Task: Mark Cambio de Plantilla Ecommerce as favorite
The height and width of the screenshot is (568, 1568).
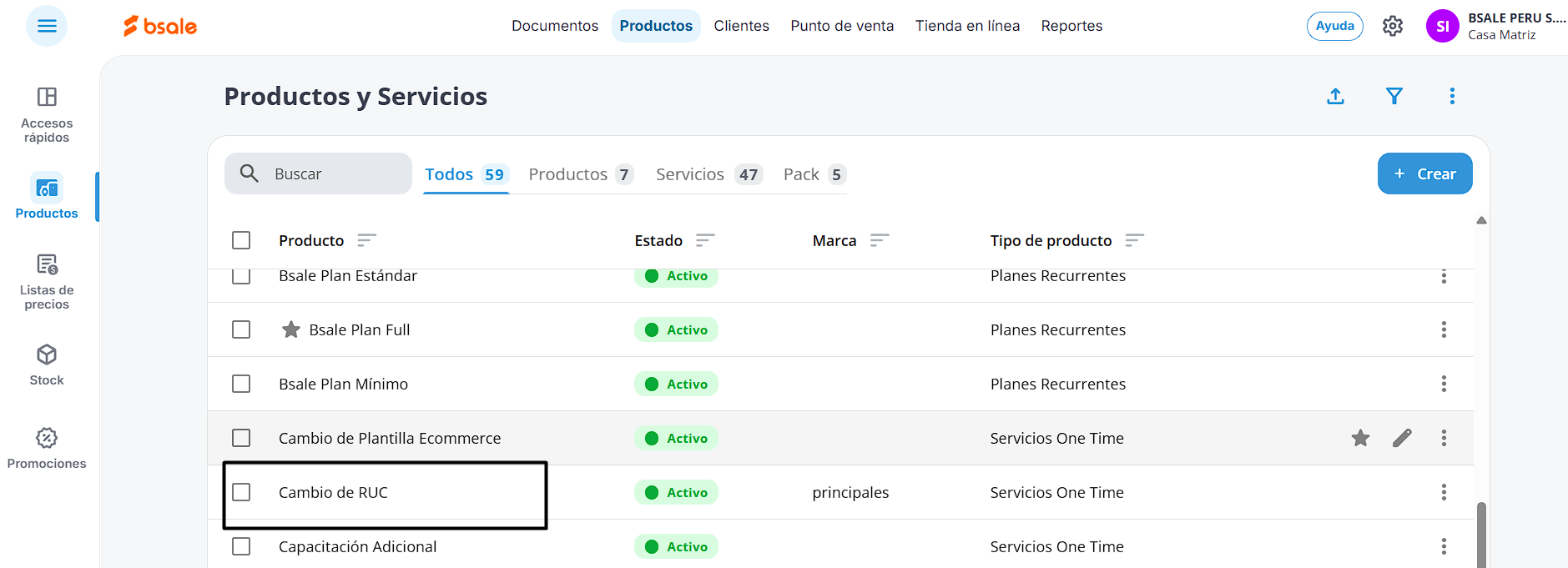Action: 1360,438
